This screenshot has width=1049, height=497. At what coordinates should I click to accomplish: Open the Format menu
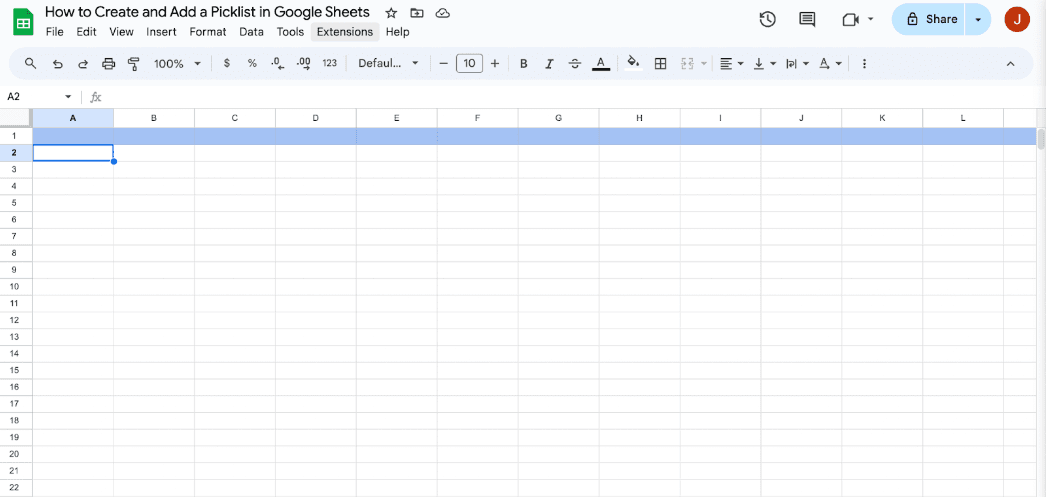coord(208,31)
